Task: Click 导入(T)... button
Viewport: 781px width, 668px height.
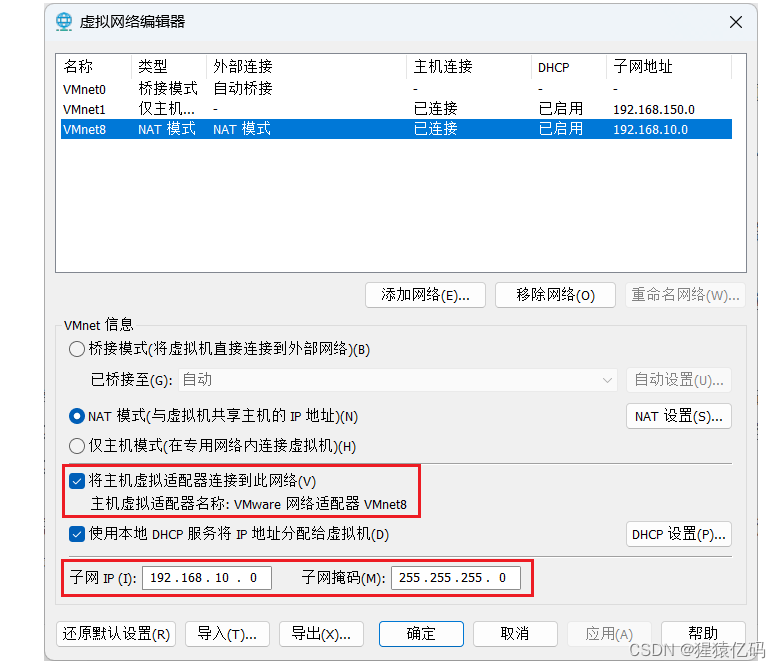Action: [227, 634]
